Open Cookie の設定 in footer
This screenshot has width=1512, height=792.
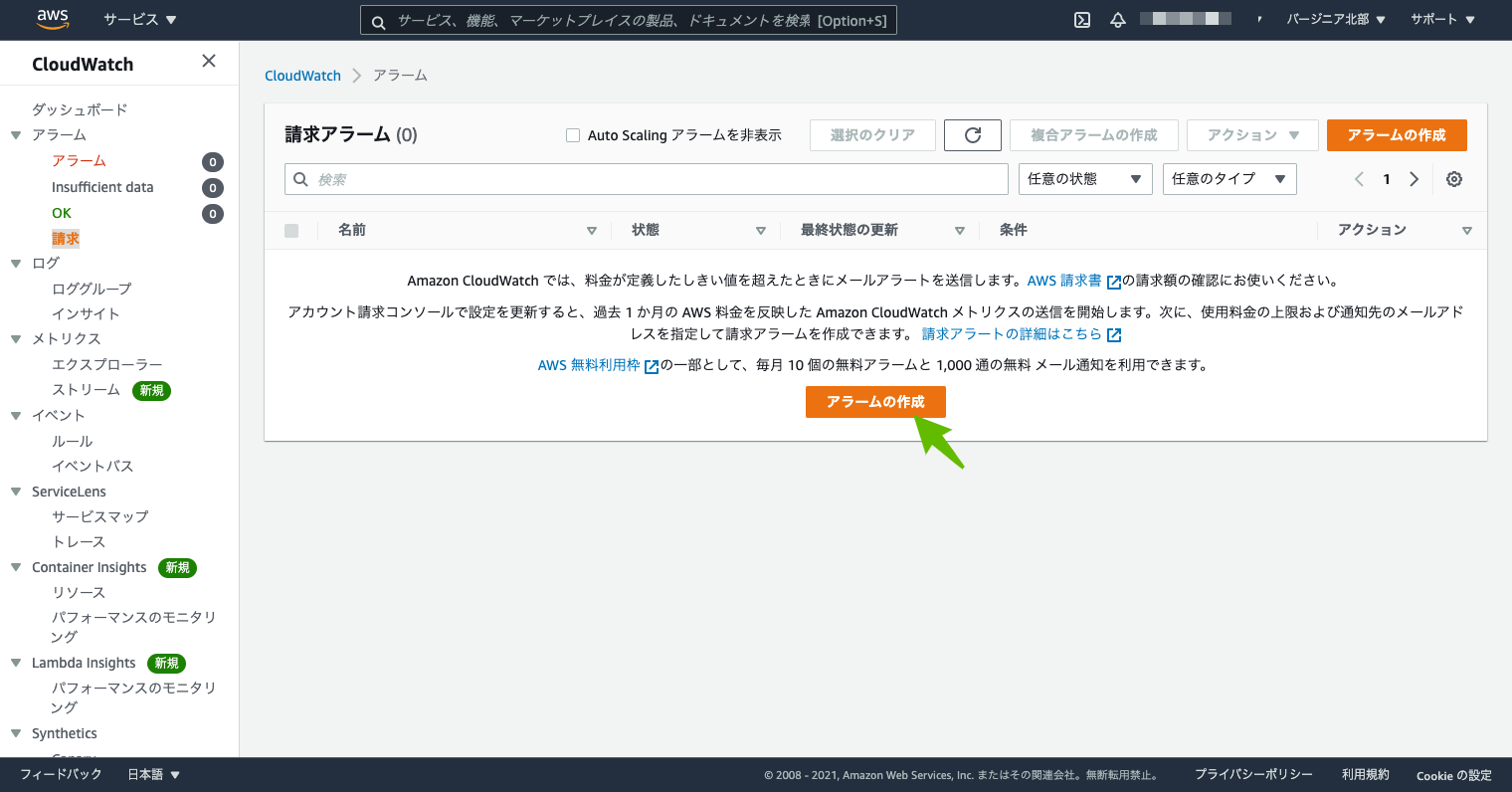coord(1454,775)
